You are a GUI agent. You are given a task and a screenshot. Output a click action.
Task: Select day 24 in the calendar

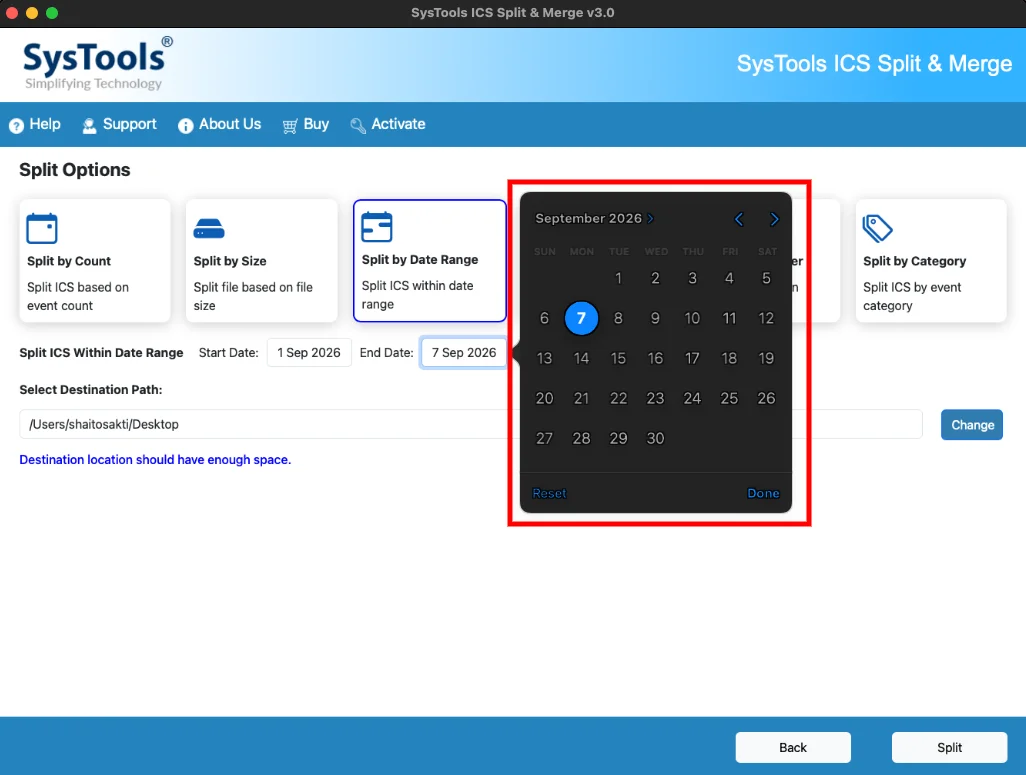pyautogui.click(x=692, y=398)
